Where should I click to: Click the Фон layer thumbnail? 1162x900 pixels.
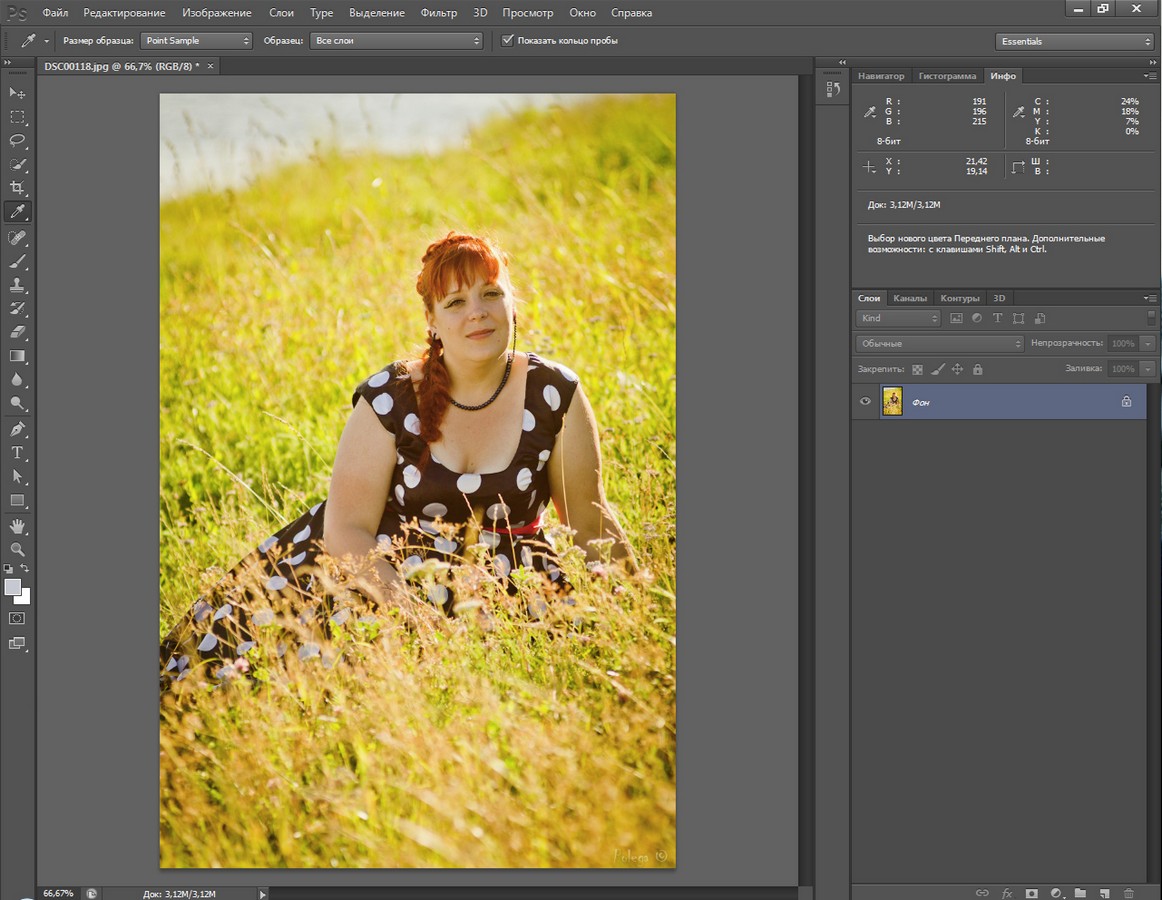click(x=892, y=401)
